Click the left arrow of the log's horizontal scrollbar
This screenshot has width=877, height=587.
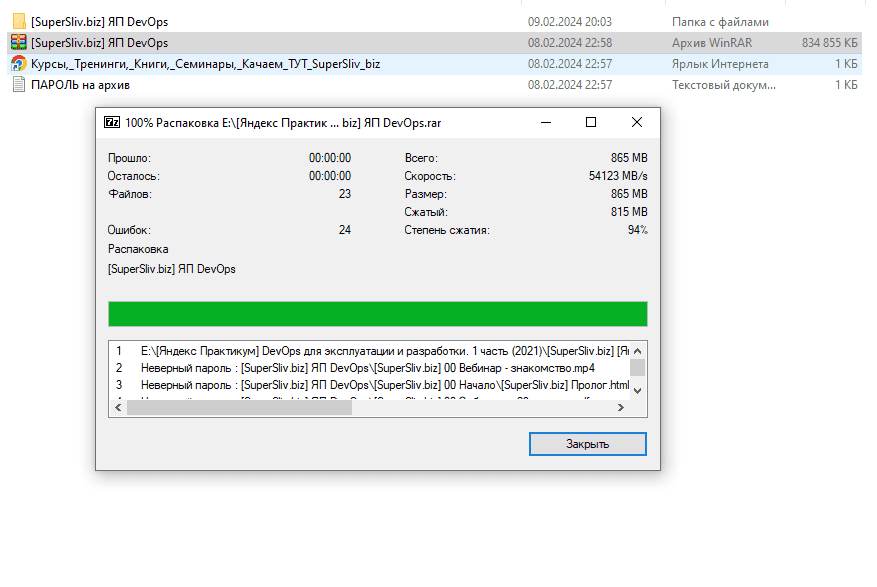(x=116, y=408)
